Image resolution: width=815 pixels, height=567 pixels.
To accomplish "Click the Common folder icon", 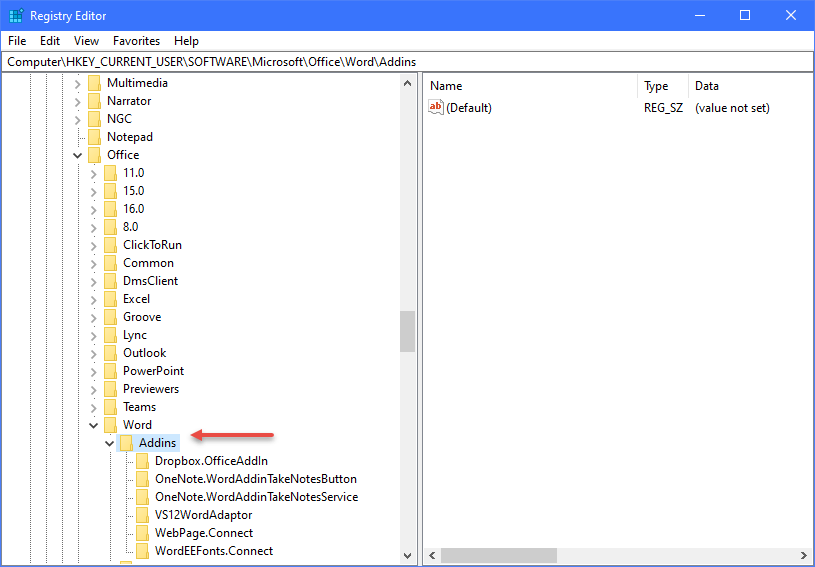I will [x=110, y=263].
